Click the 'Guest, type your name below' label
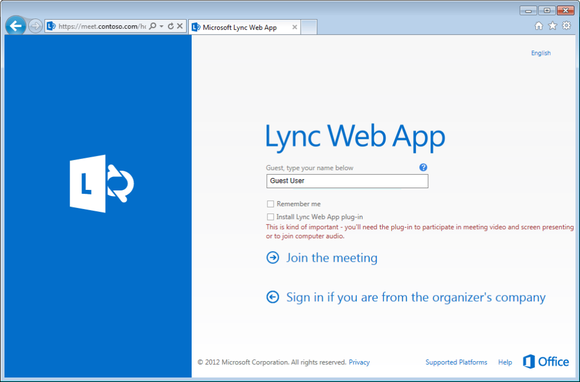This screenshot has height=382, width=580. (310, 168)
